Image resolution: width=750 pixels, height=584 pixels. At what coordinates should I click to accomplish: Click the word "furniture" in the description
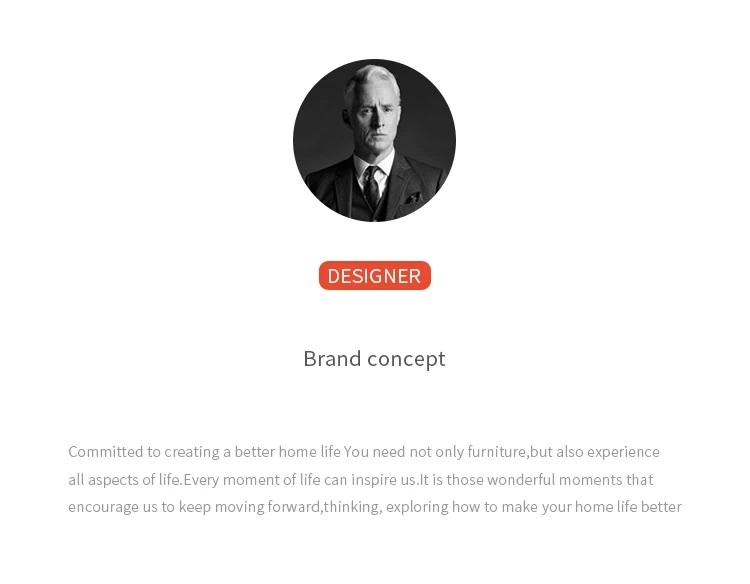495,452
